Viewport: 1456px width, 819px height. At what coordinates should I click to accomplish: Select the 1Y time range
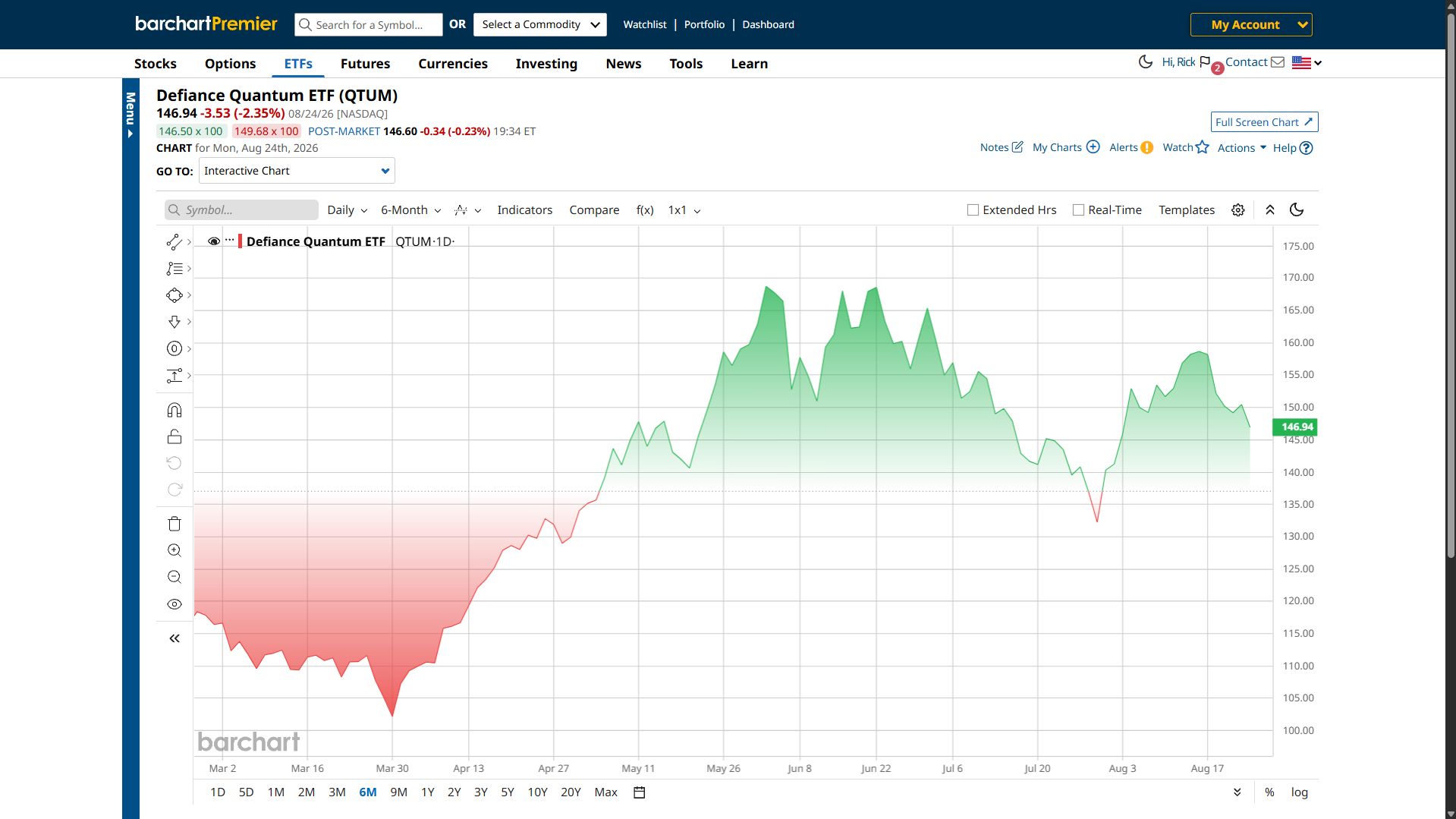pos(428,792)
